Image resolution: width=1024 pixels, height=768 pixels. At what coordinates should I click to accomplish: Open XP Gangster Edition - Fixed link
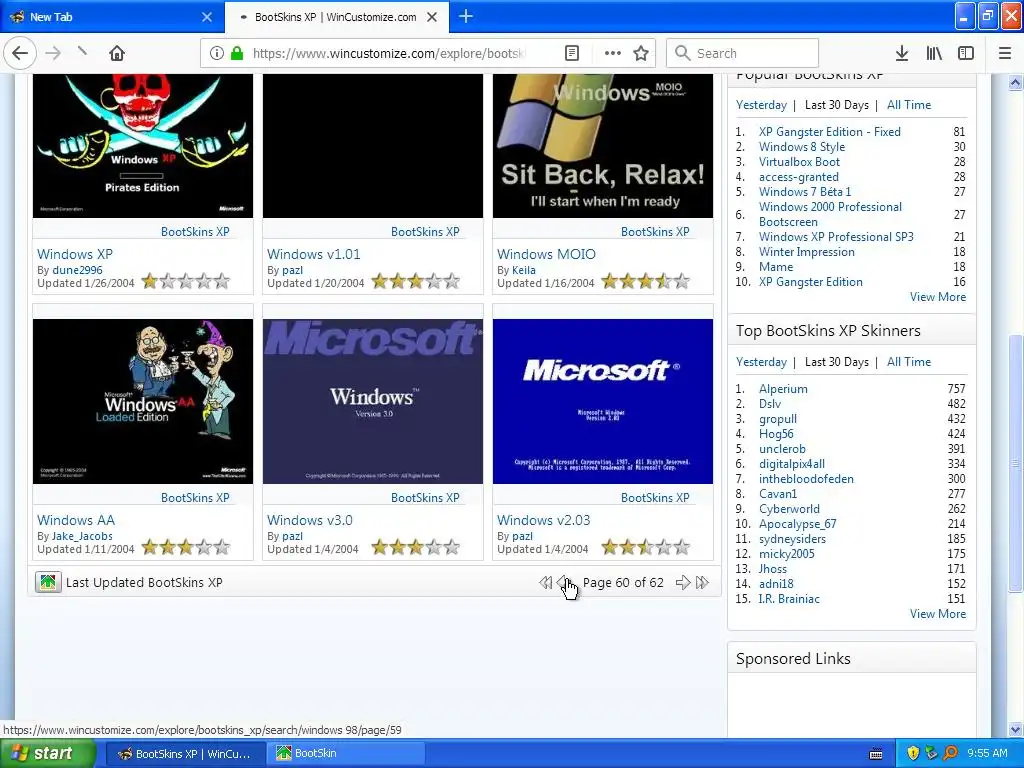[829, 131]
